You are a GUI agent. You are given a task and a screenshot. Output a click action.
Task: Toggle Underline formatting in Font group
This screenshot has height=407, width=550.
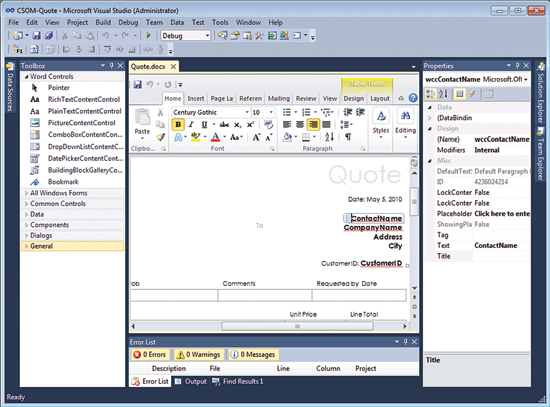pos(204,125)
